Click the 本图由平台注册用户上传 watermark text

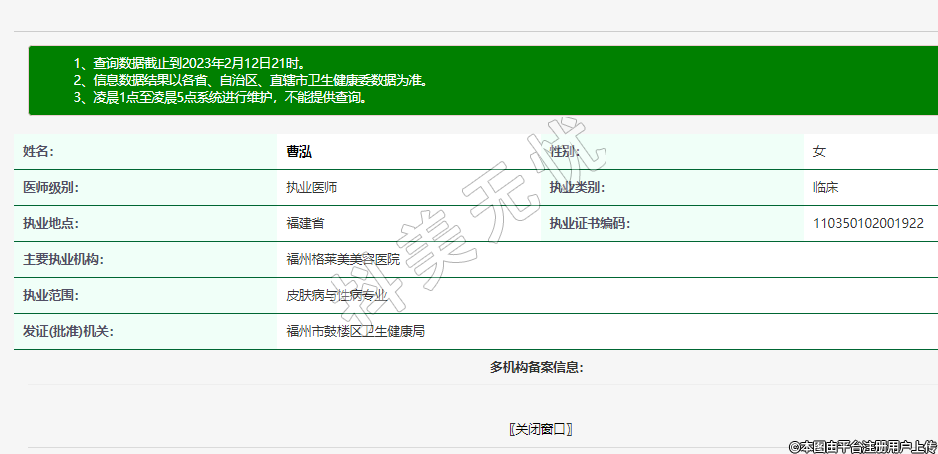862,446
